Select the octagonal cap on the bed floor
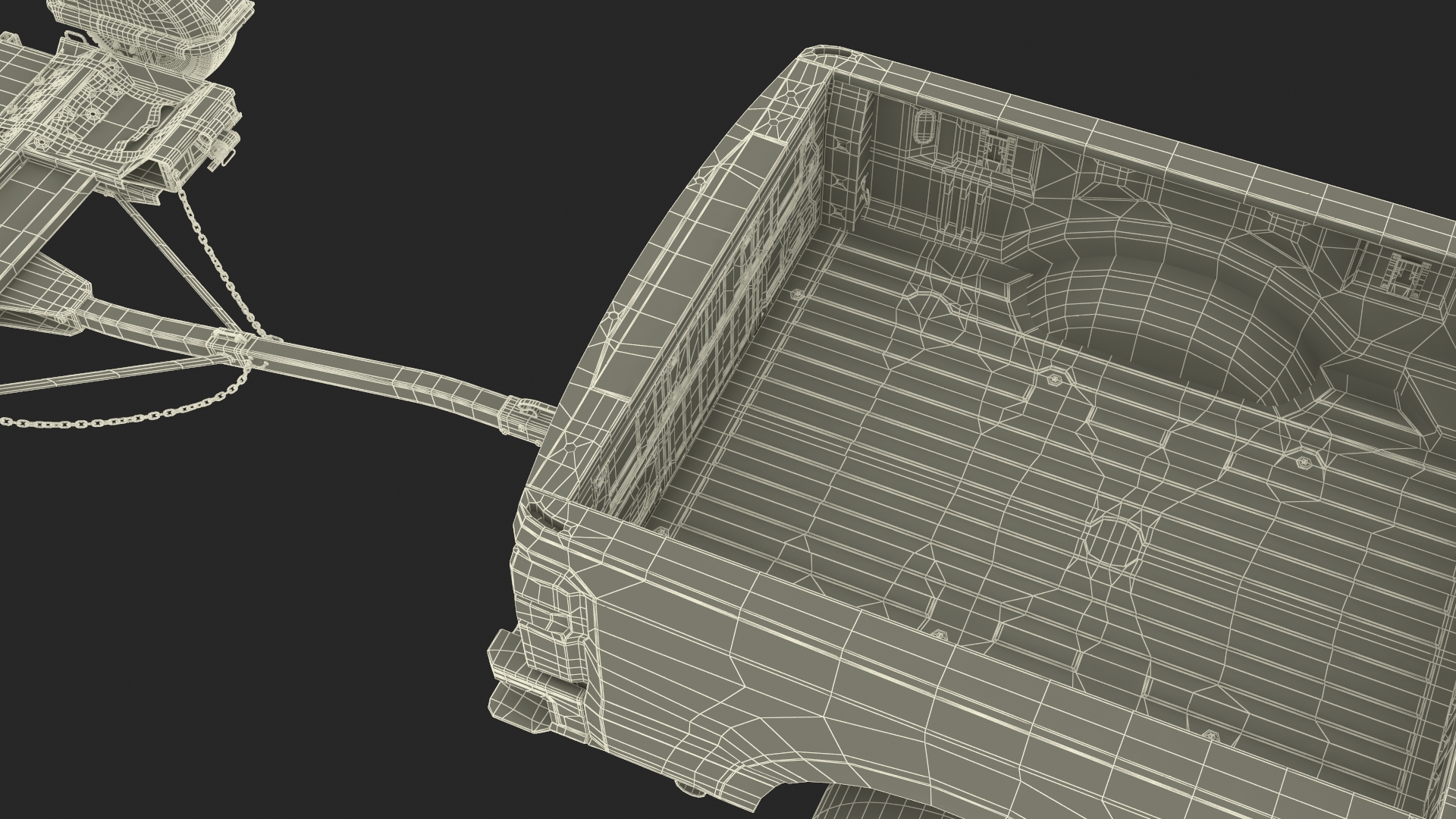Image resolution: width=1456 pixels, height=819 pixels. click(1113, 543)
